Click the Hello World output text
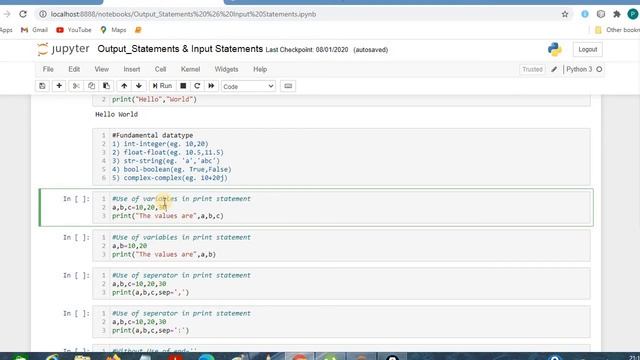640x360 pixels. (x=116, y=114)
